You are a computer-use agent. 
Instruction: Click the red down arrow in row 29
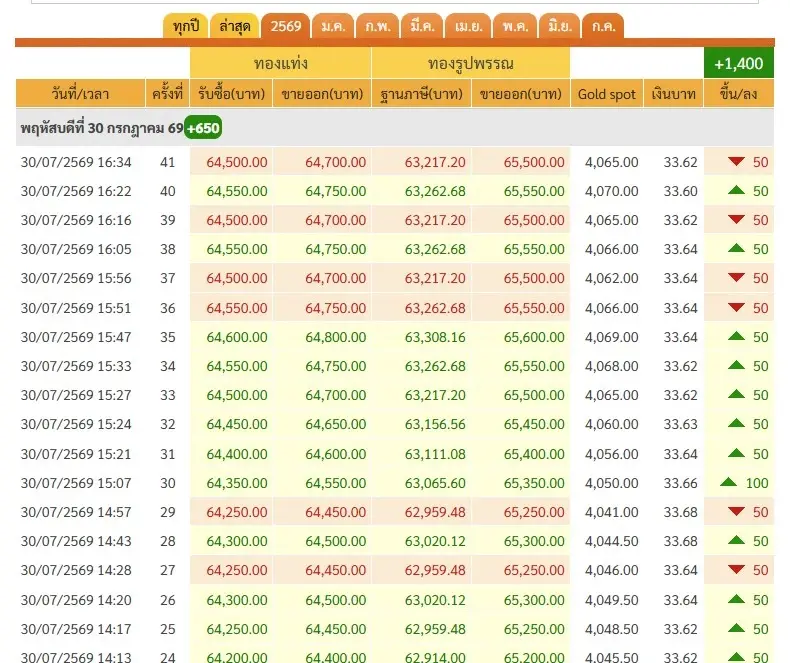736,511
